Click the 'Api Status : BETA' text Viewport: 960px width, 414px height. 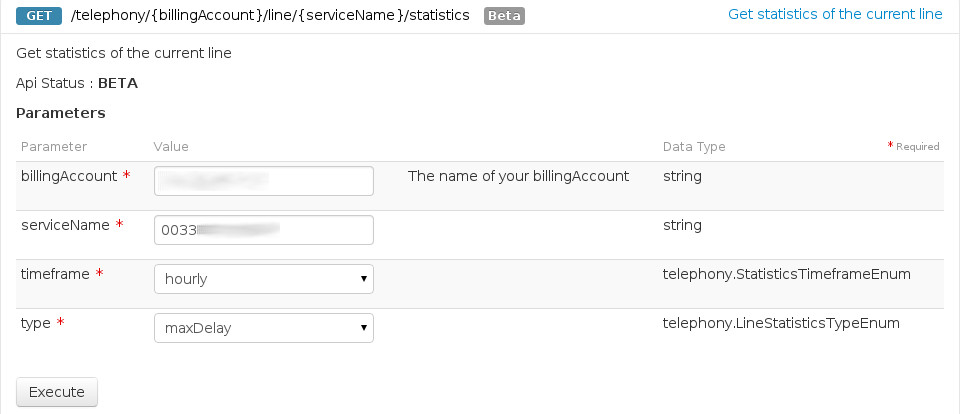(x=77, y=83)
